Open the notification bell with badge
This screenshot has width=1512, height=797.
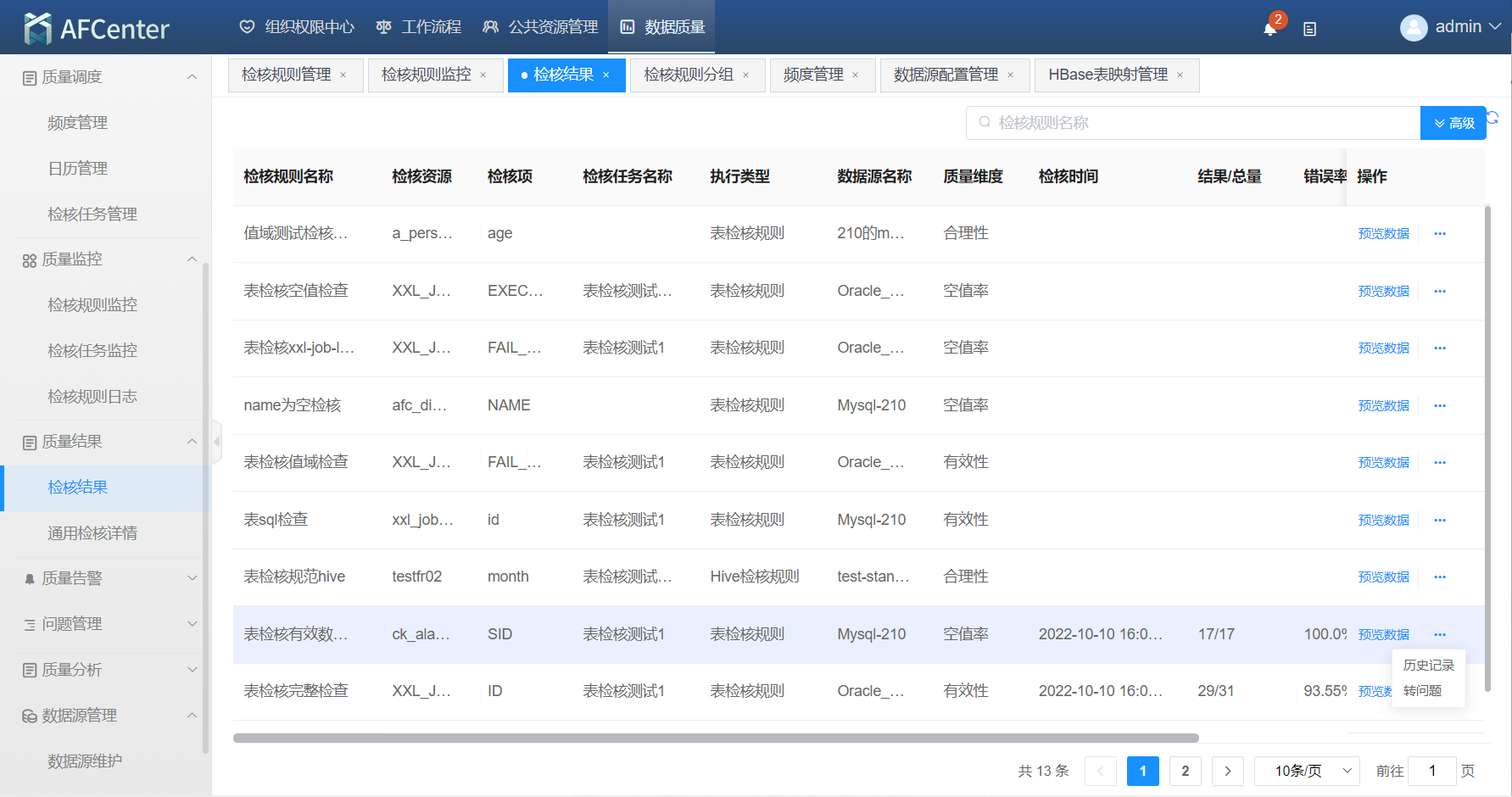click(x=1269, y=29)
